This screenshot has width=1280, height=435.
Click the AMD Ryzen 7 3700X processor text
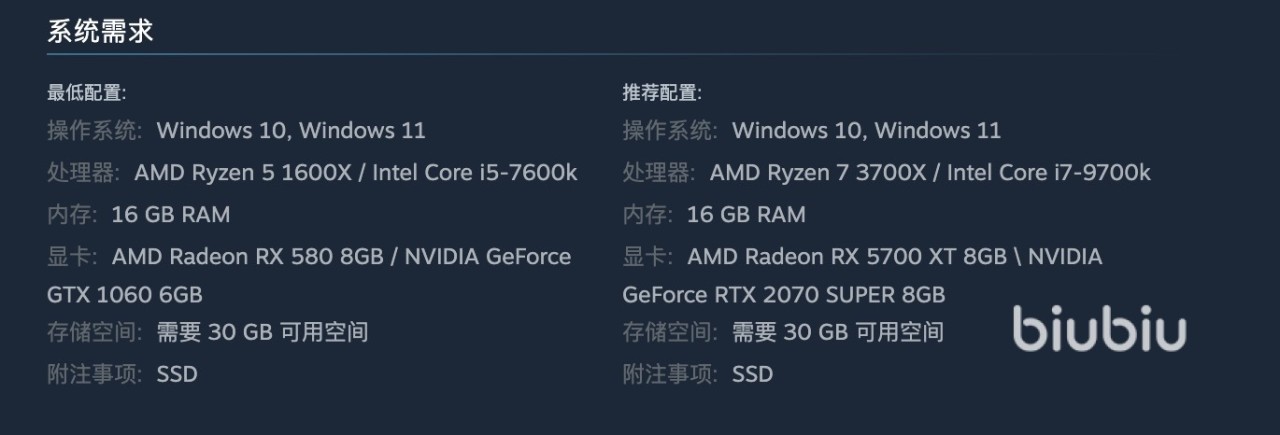pyautogui.click(x=819, y=173)
